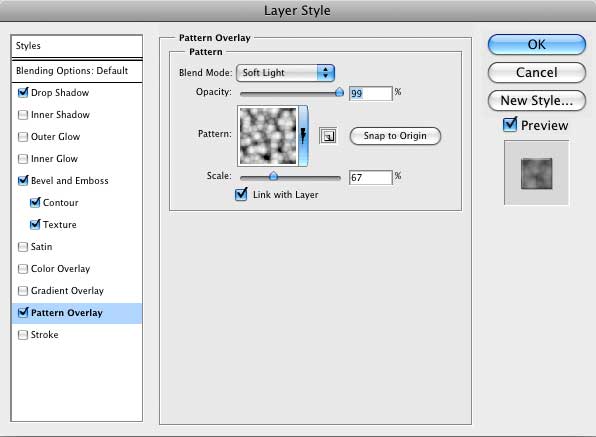Toggle the Link with Layer checkbox
Image resolution: width=596 pixels, height=437 pixels.
[241, 194]
